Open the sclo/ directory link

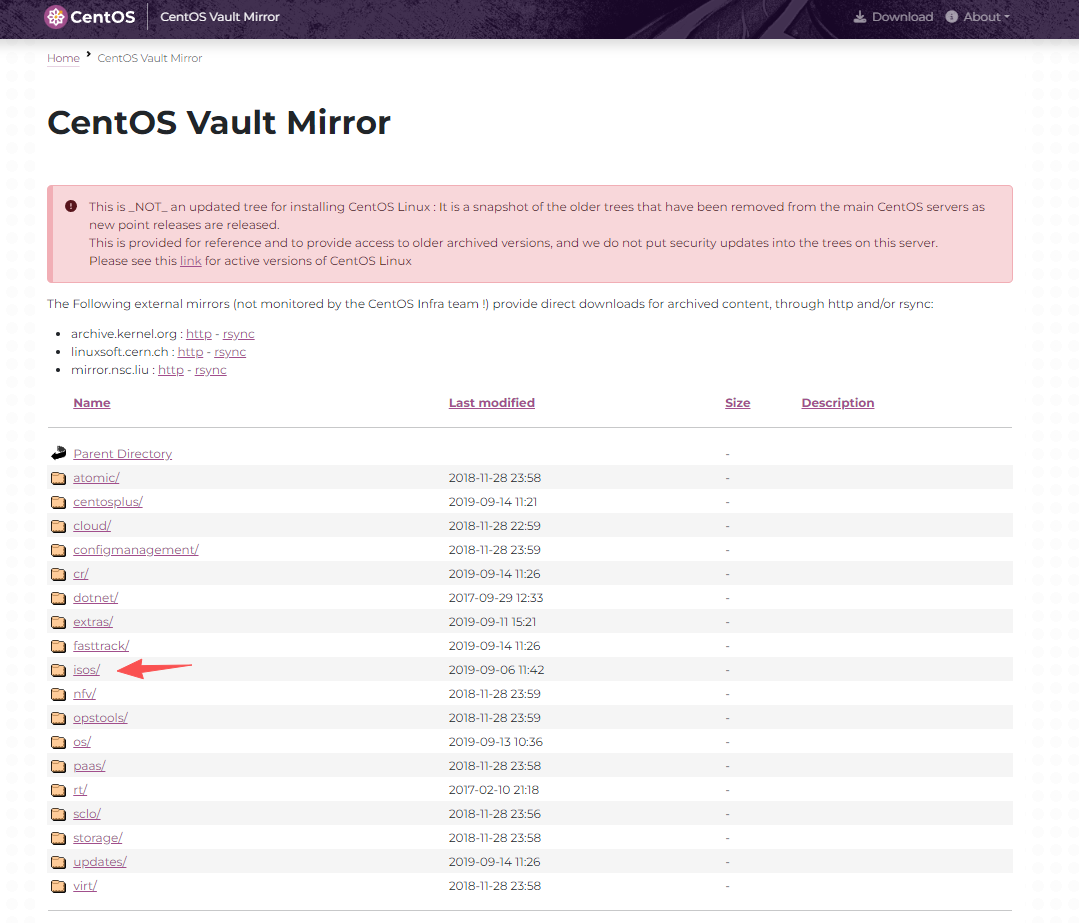point(87,814)
